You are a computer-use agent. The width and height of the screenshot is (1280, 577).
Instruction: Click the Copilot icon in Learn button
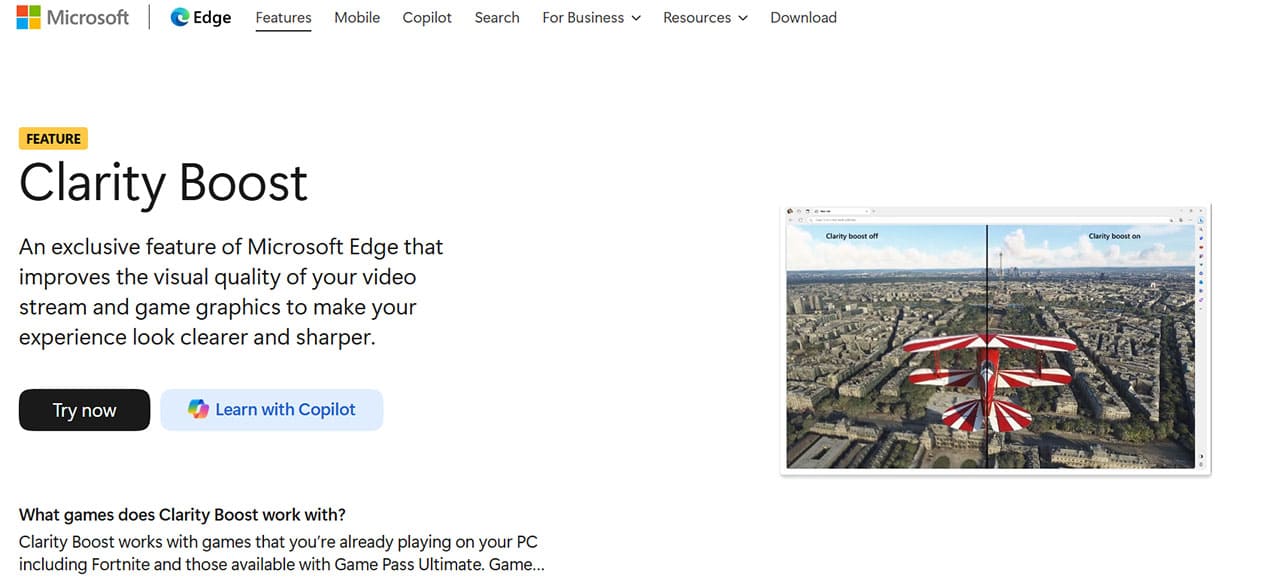[199, 409]
